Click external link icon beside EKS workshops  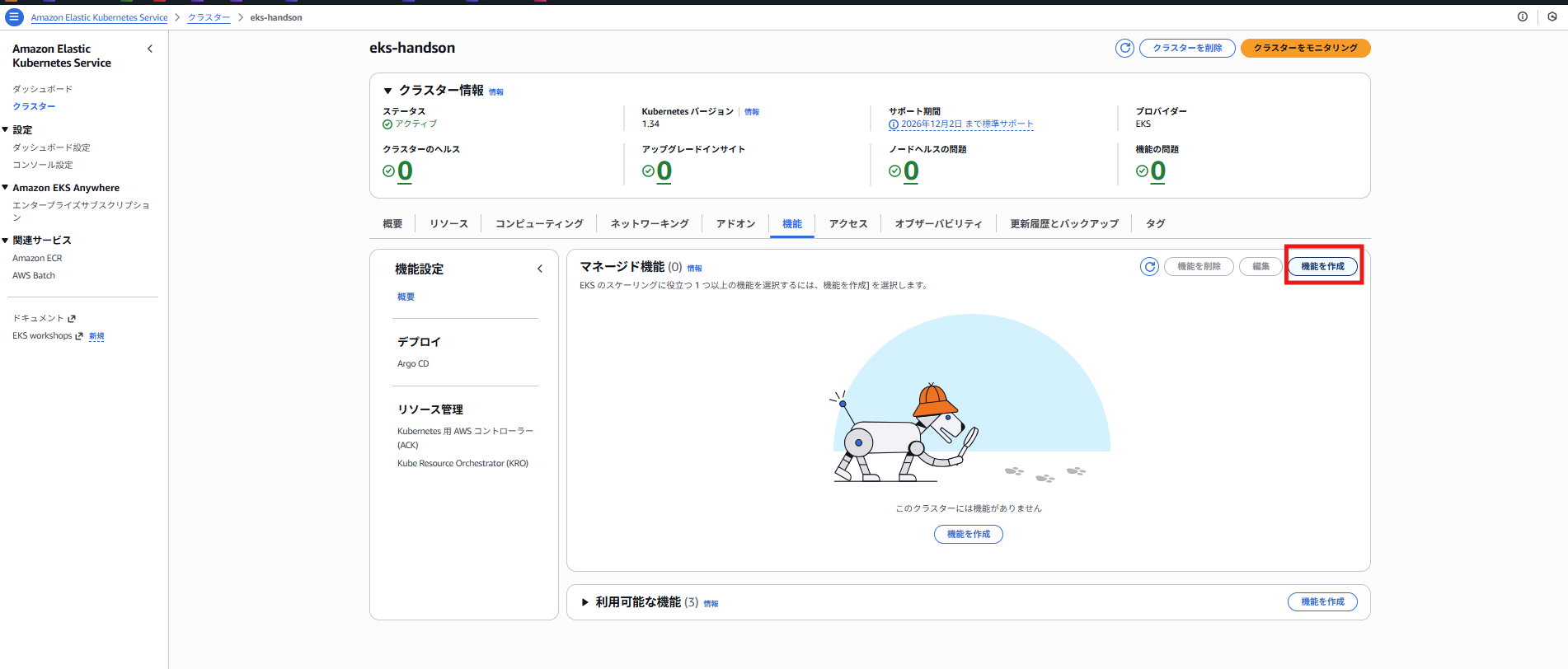pyautogui.click(x=79, y=336)
